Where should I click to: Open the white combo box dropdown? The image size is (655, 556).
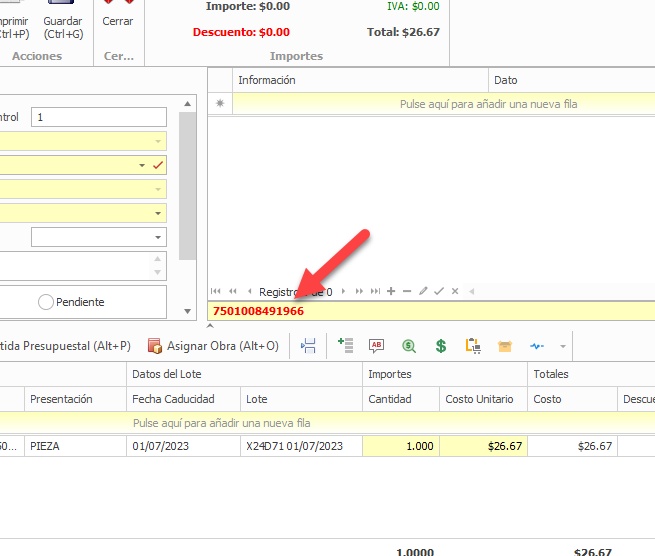(x=158, y=237)
